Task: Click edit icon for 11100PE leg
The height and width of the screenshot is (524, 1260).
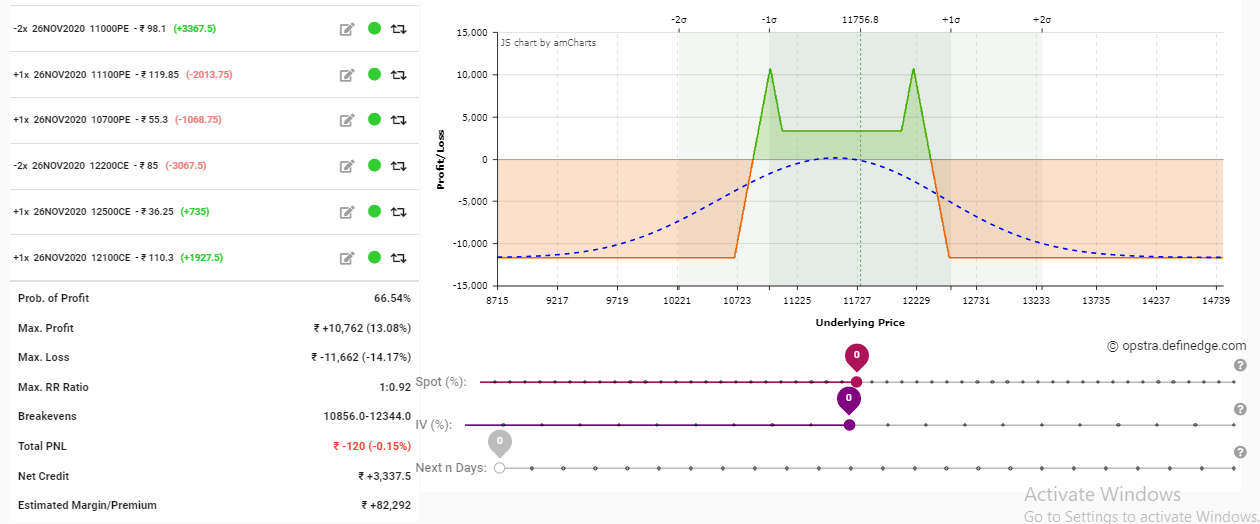Action: click(347, 75)
